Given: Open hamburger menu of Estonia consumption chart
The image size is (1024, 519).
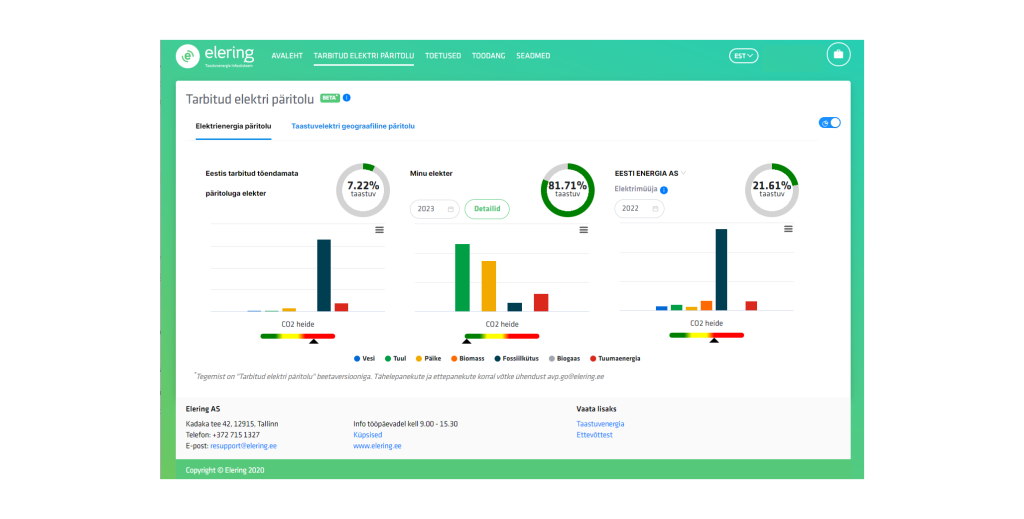Looking at the screenshot, I should [x=379, y=230].
